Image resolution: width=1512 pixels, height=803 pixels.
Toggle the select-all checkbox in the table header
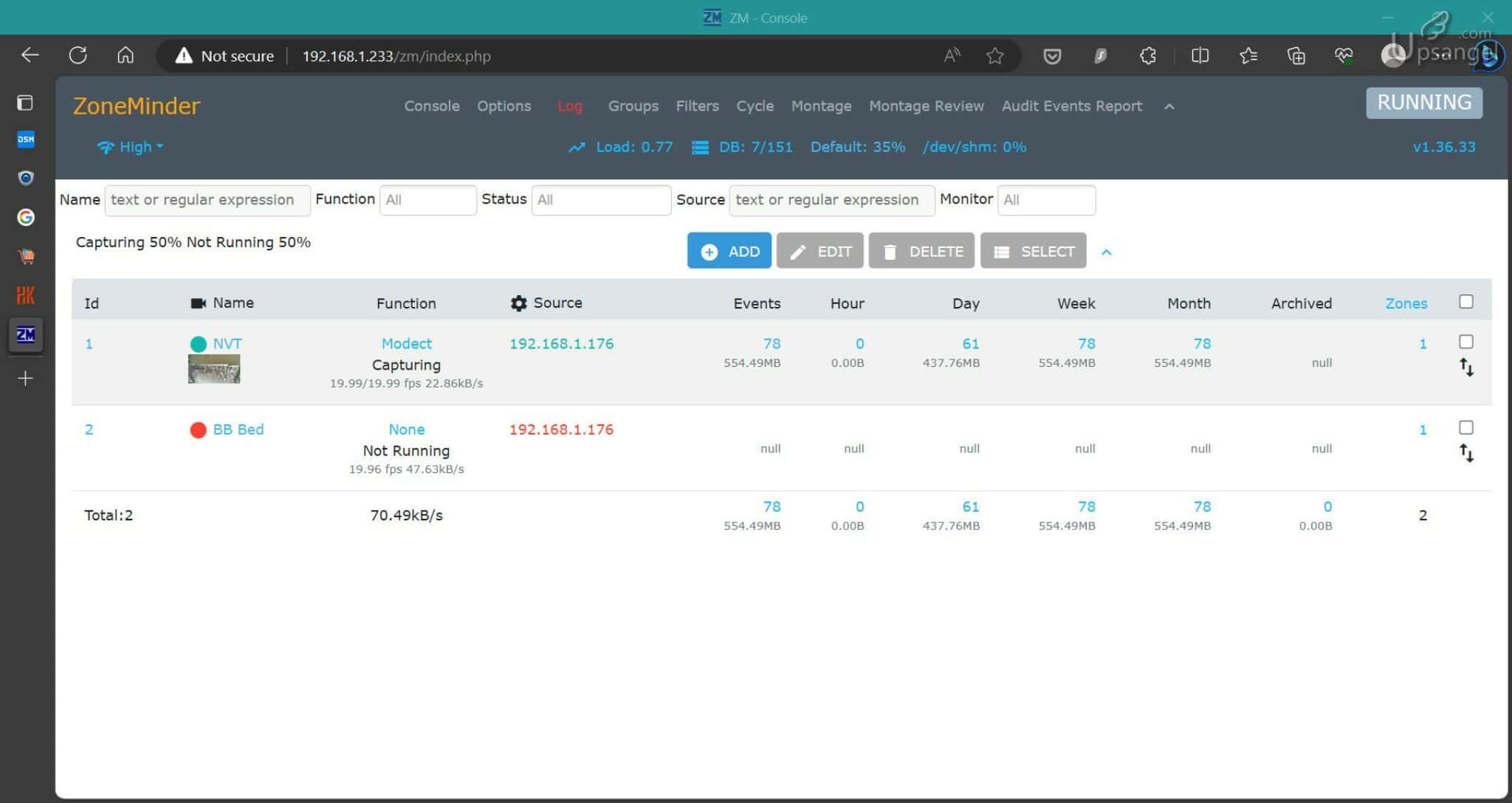1465,301
